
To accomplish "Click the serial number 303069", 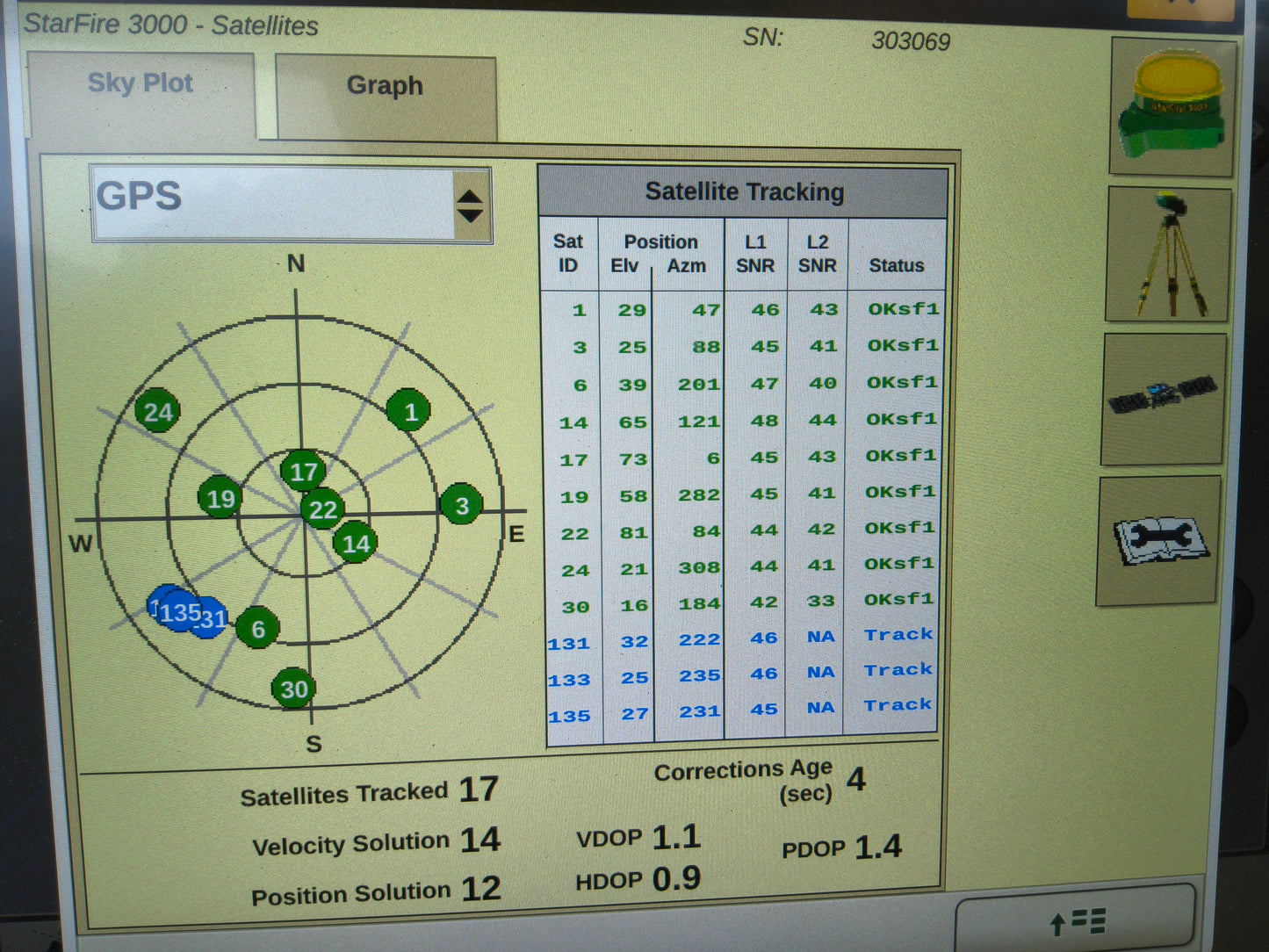I will coord(911,41).
